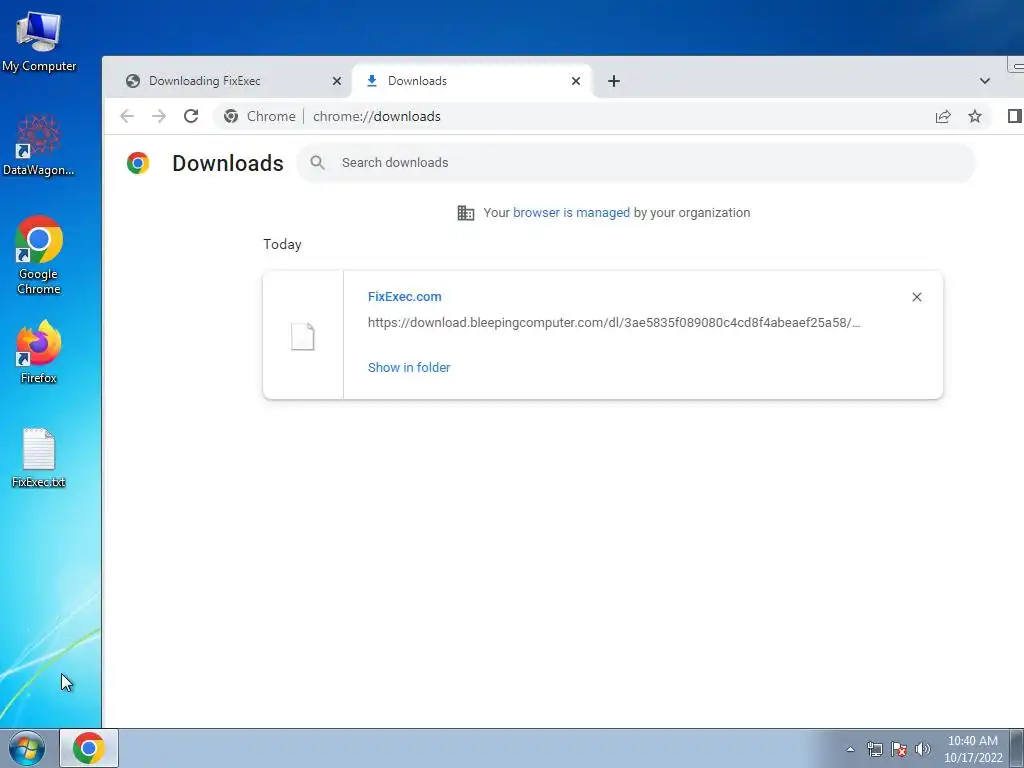This screenshot has height=768, width=1024.
Task: Click the taskbar clock and date
Action: 972,749
